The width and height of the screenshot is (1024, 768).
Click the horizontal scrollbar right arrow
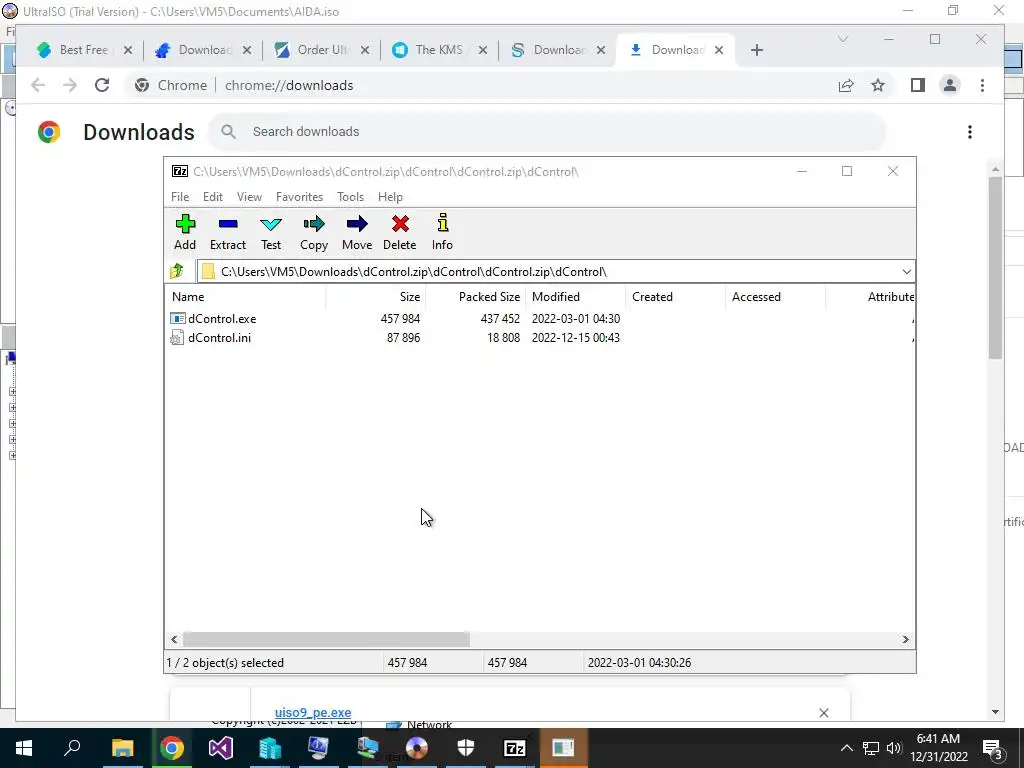point(906,639)
